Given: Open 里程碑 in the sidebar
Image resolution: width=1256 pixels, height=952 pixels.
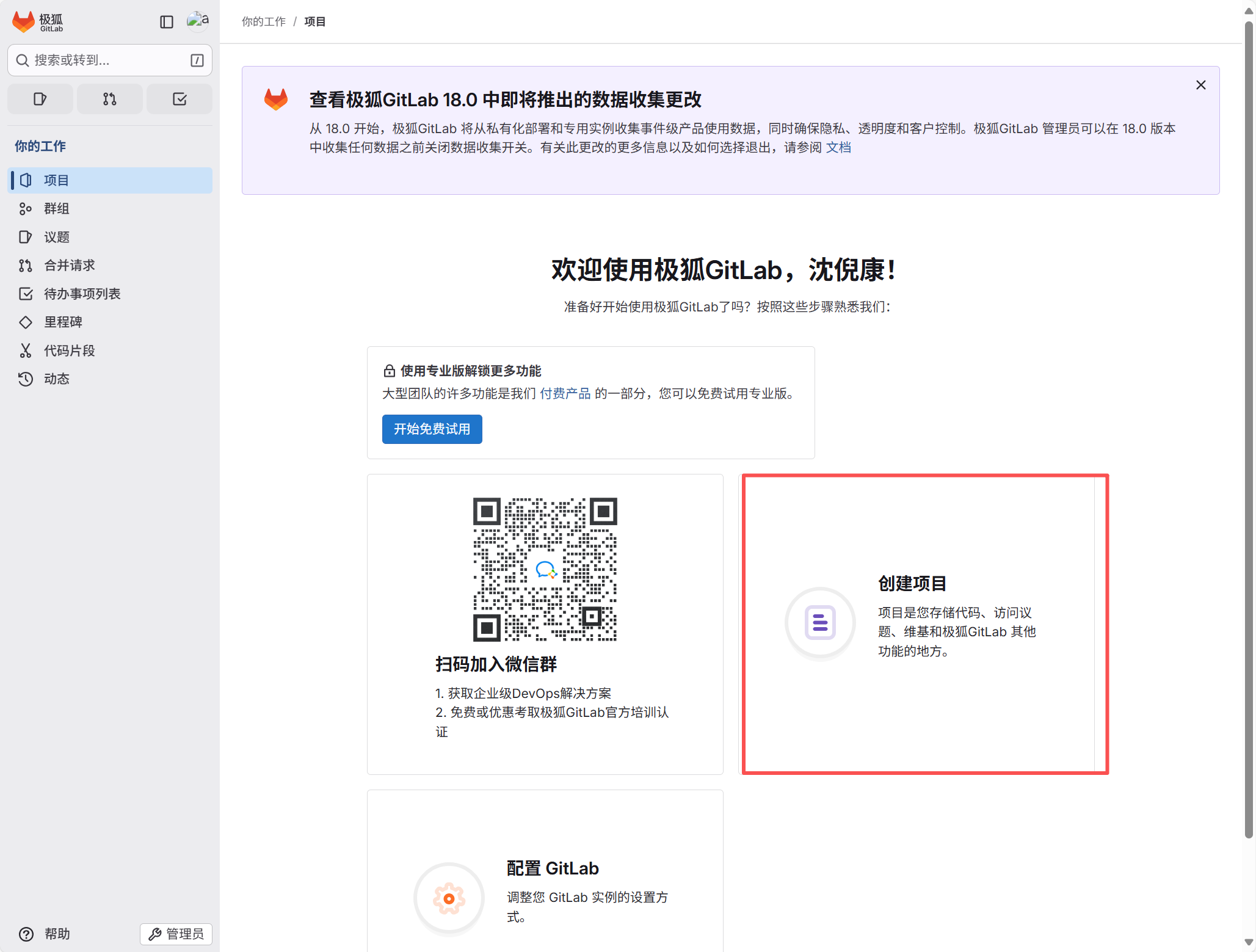Looking at the screenshot, I should coord(110,322).
